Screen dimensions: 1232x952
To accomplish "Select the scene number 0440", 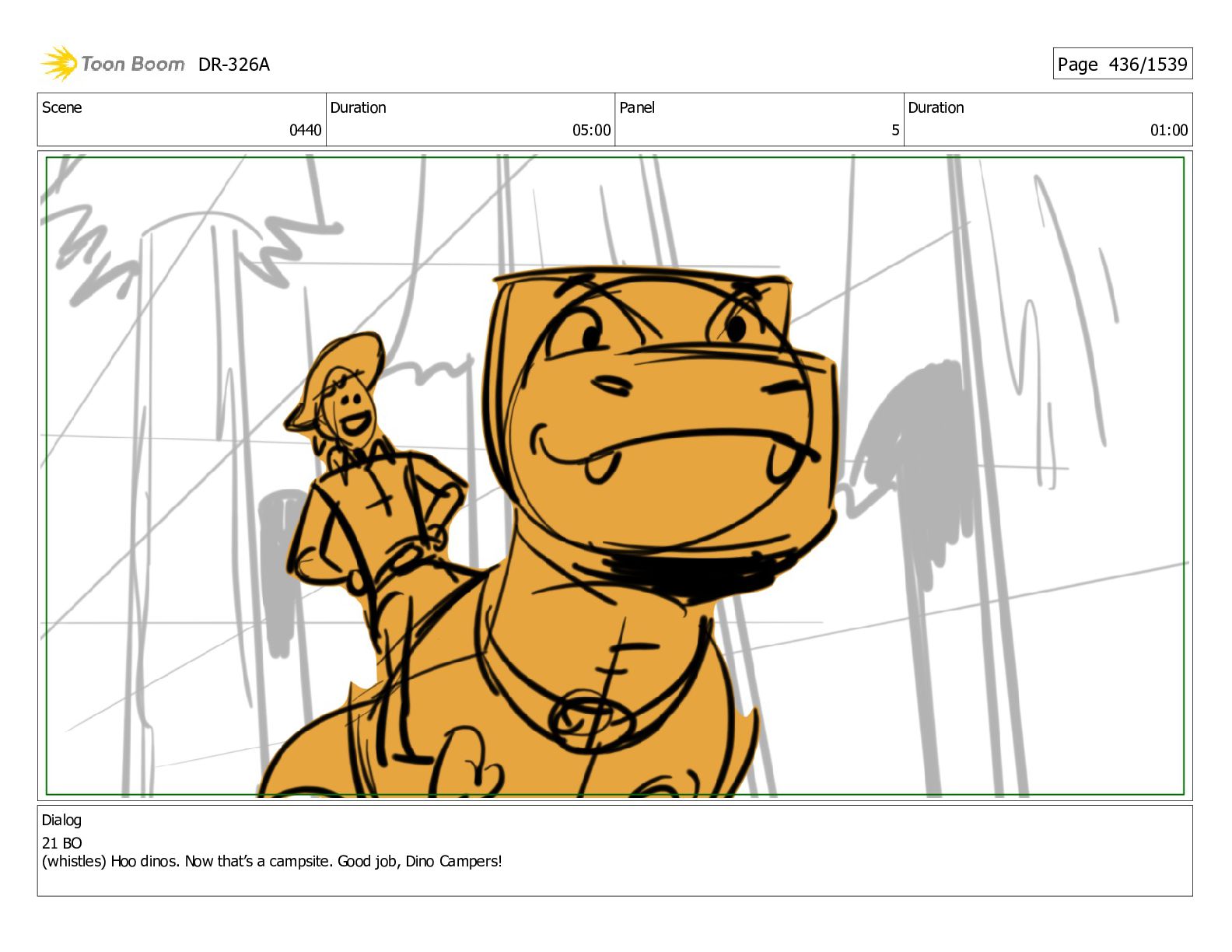I will click(305, 130).
